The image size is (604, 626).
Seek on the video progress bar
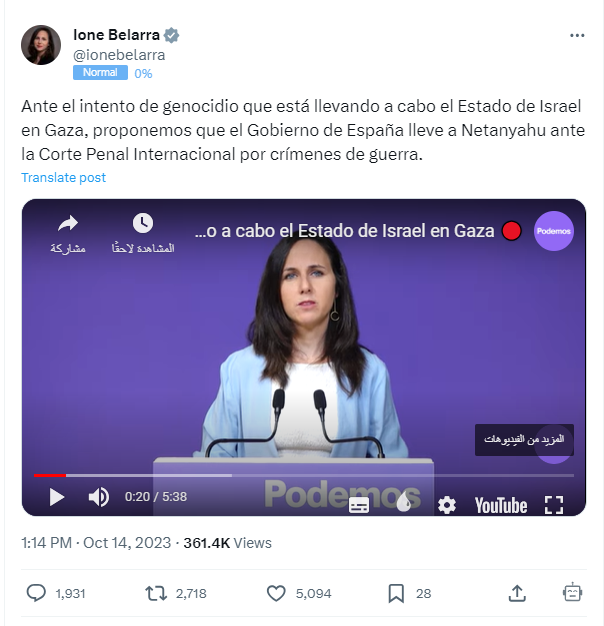[x=304, y=475]
